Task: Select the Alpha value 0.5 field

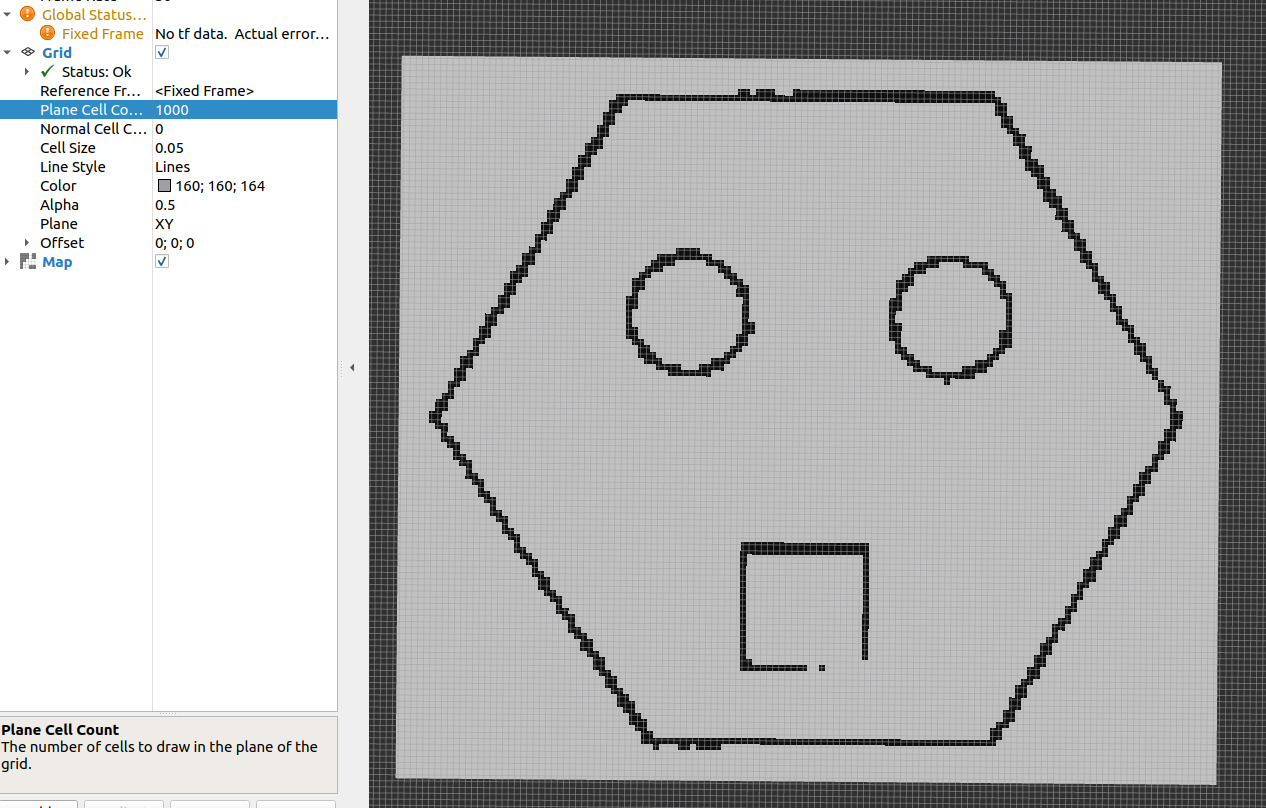Action: [165, 205]
